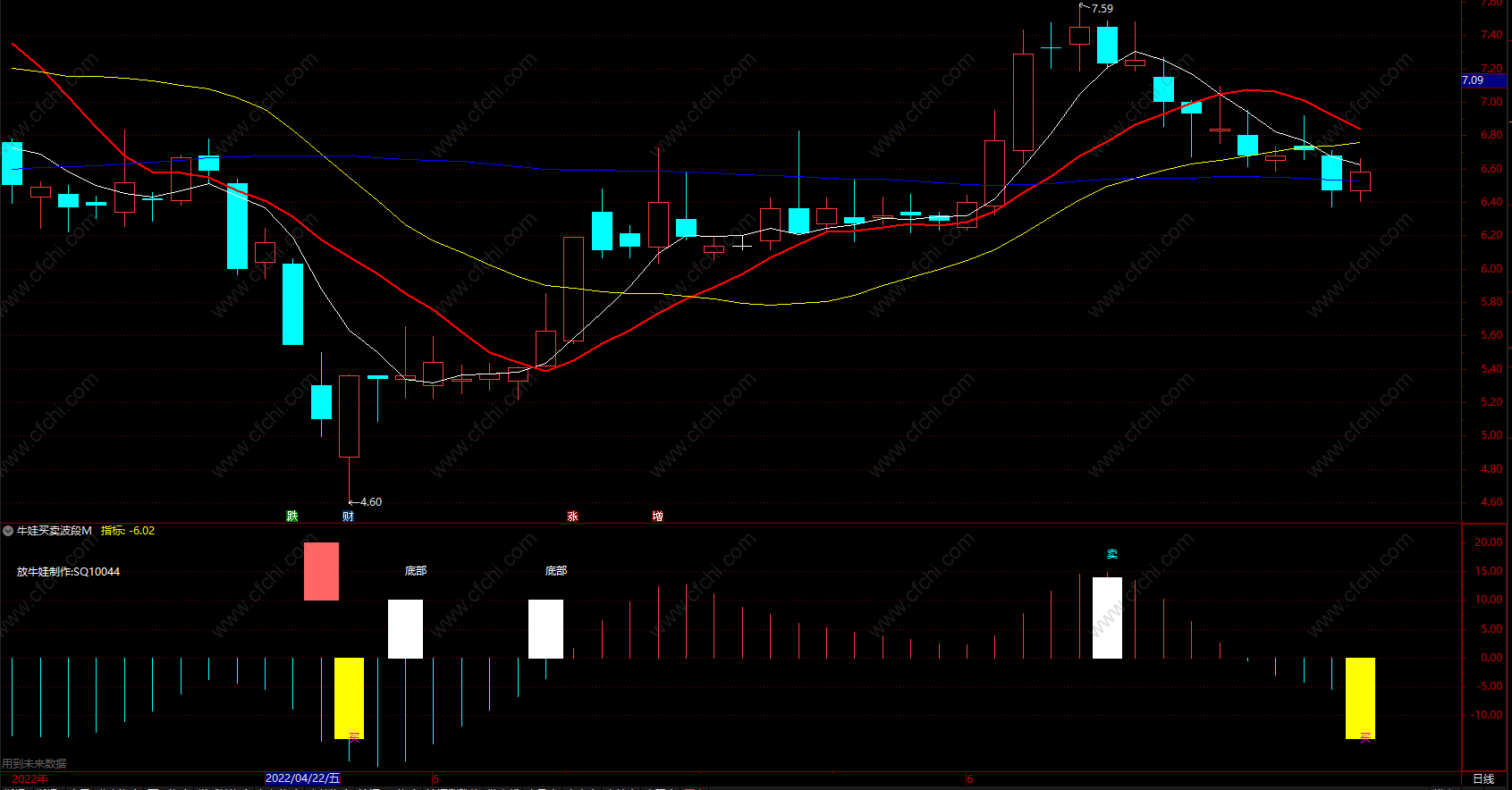This screenshot has width=1512, height=790.
Task: Click the red 涨 event marker
Action: [572, 516]
